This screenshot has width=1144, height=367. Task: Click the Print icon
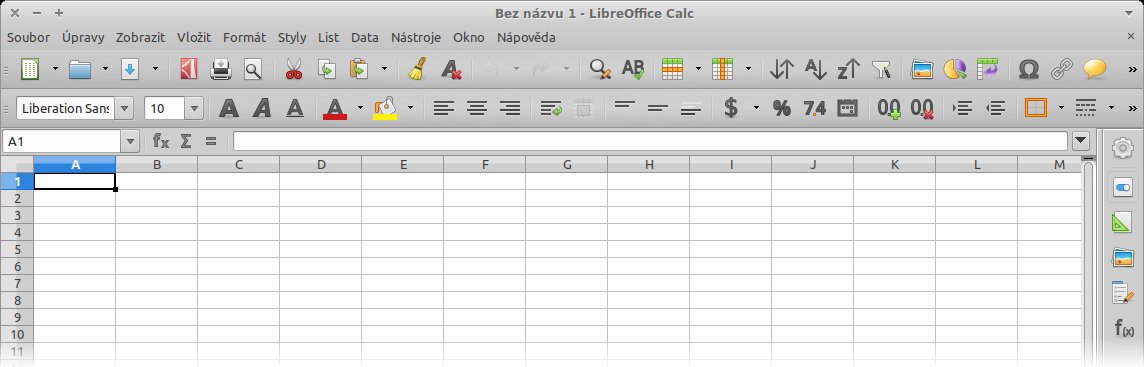(x=221, y=69)
